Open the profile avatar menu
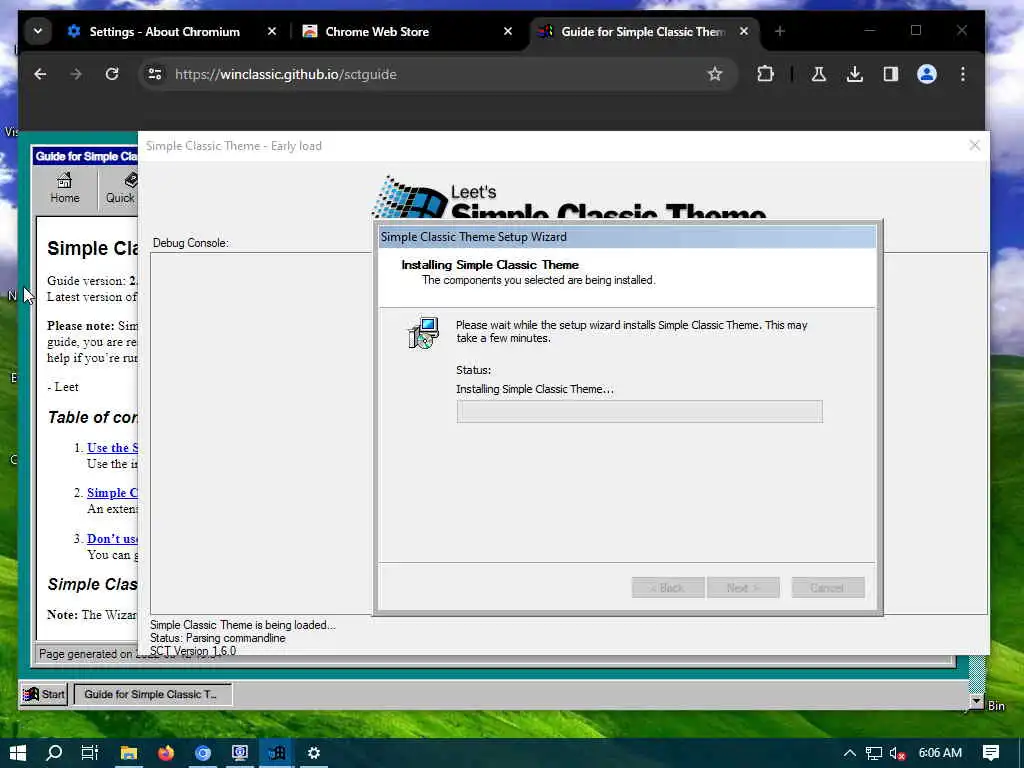The width and height of the screenshot is (1024, 768). click(x=926, y=74)
